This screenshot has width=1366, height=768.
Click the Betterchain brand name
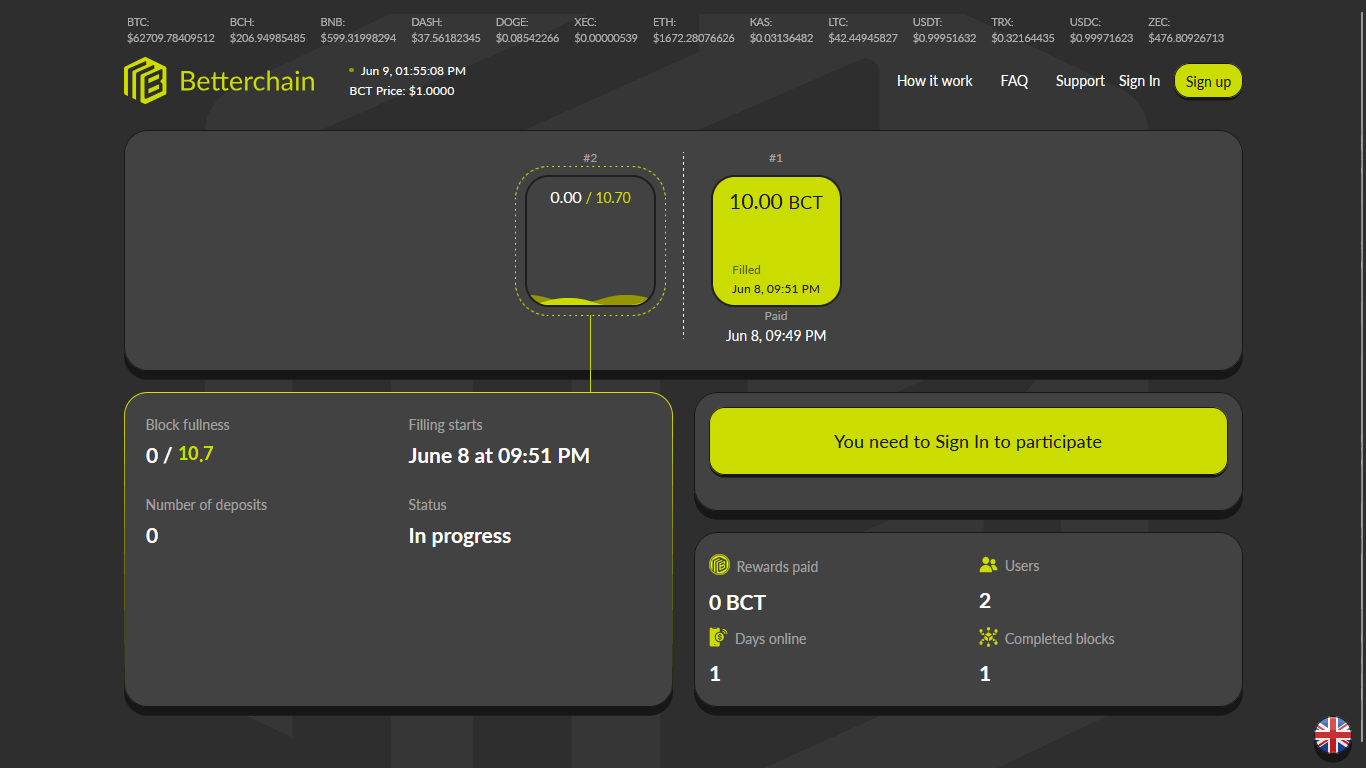(x=247, y=81)
